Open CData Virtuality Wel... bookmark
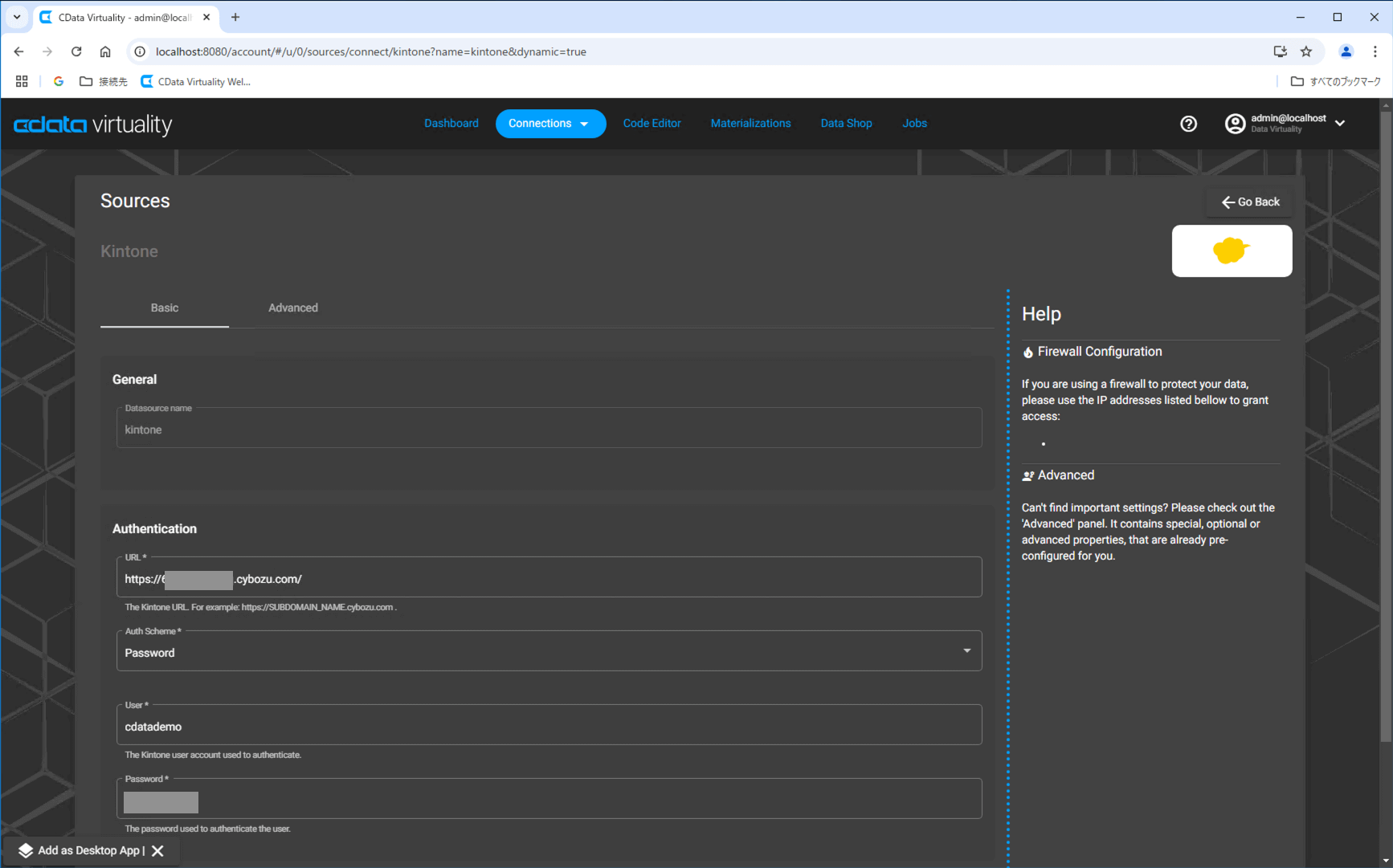This screenshot has height=868, width=1393. (195, 81)
